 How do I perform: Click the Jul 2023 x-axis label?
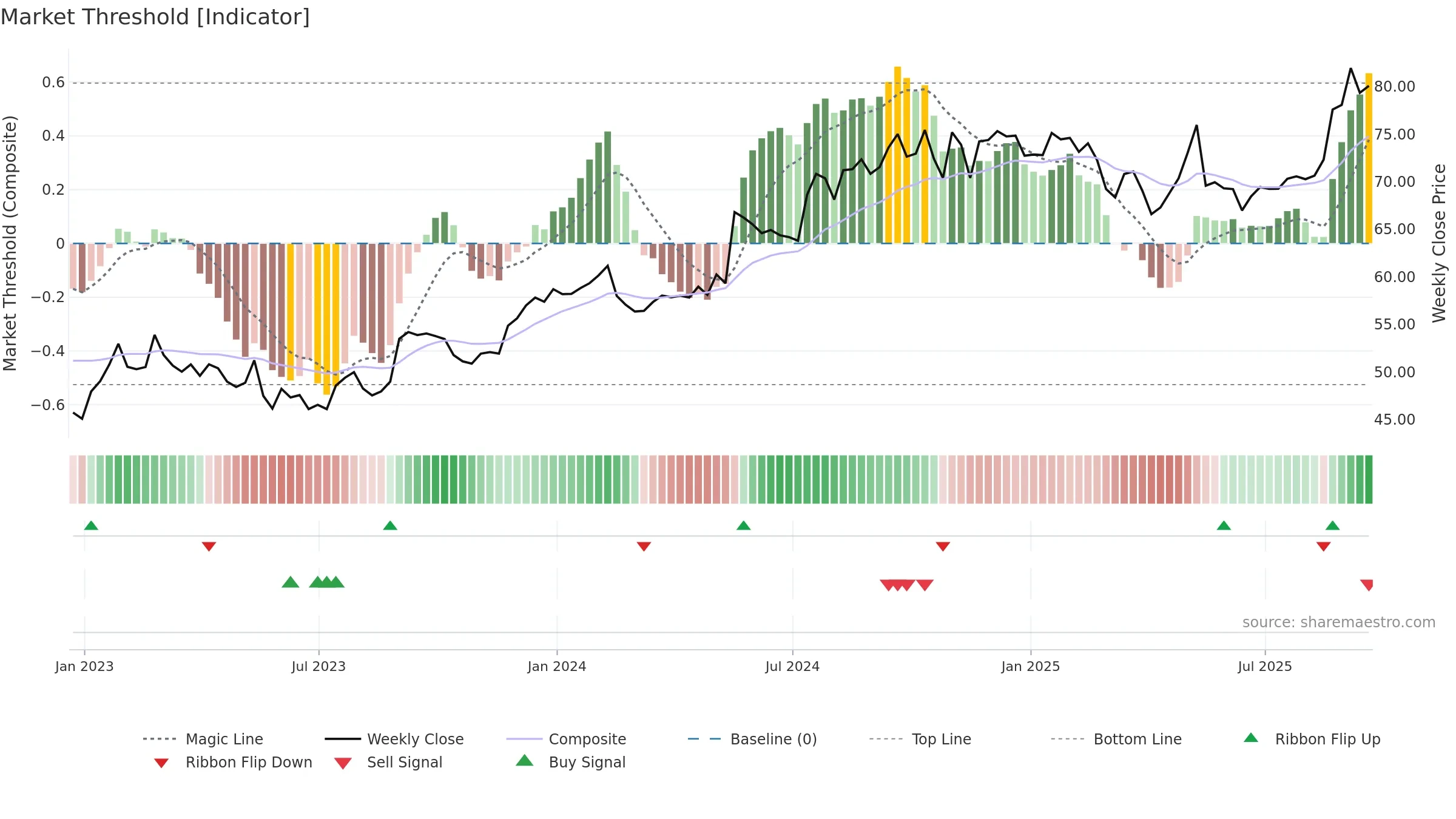(318, 667)
